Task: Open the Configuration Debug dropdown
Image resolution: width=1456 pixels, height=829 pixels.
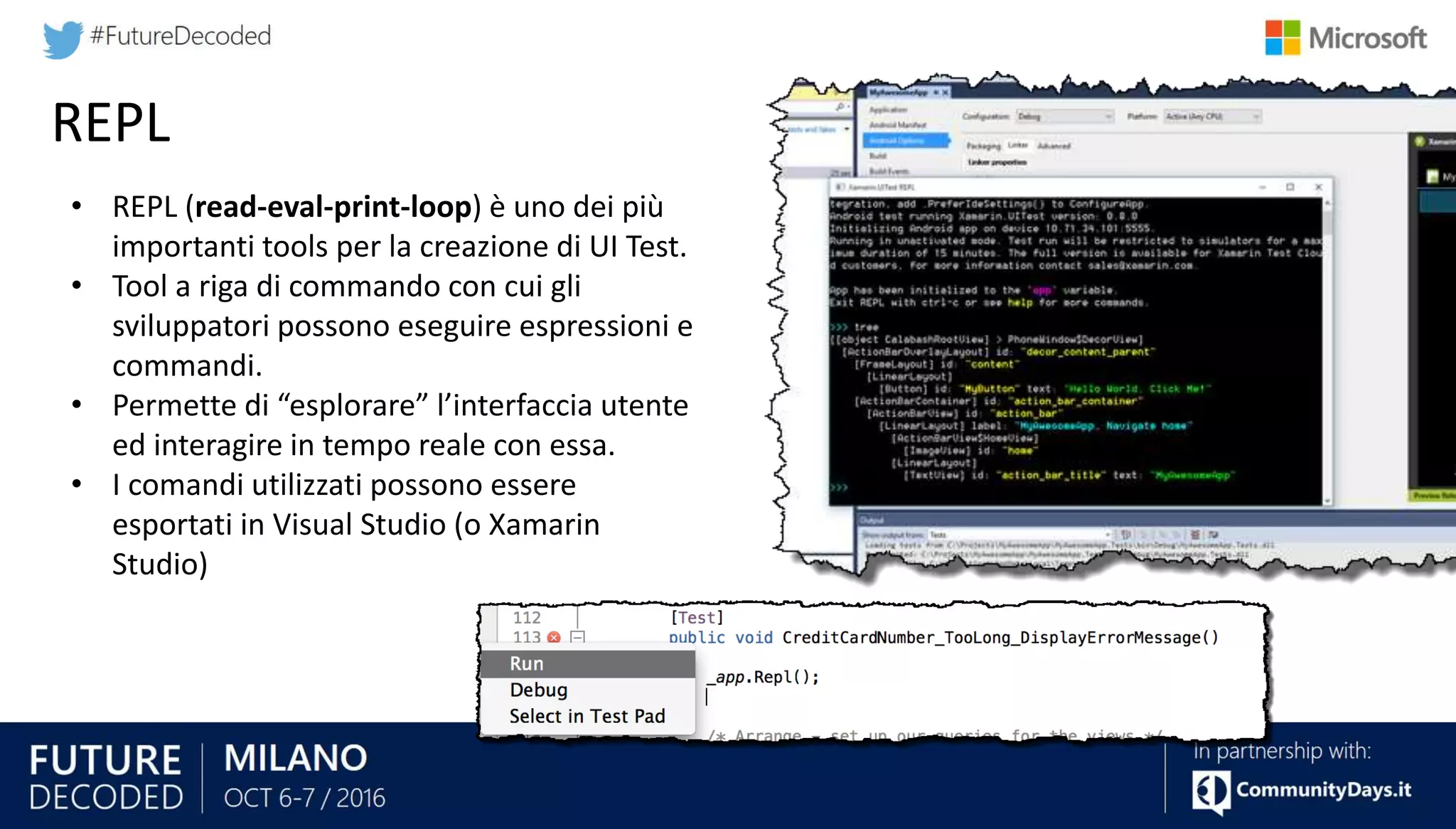Action: click(1064, 116)
